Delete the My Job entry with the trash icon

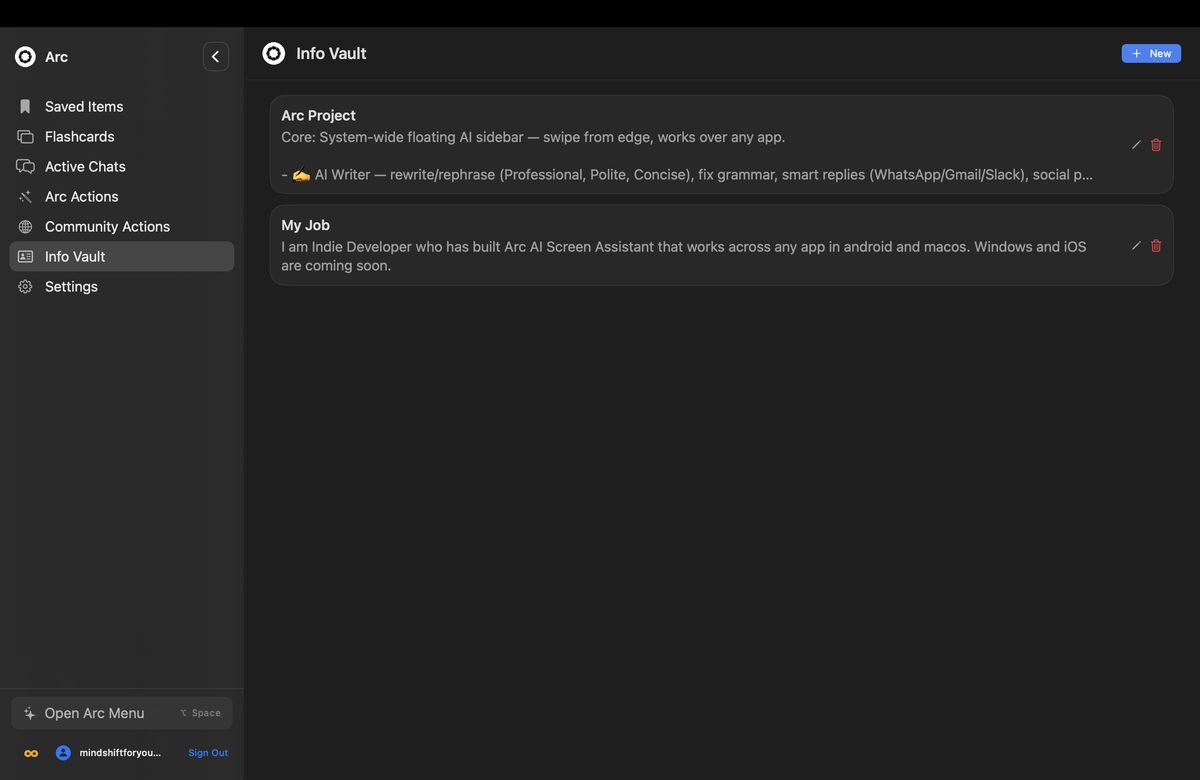click(1156, 245)
